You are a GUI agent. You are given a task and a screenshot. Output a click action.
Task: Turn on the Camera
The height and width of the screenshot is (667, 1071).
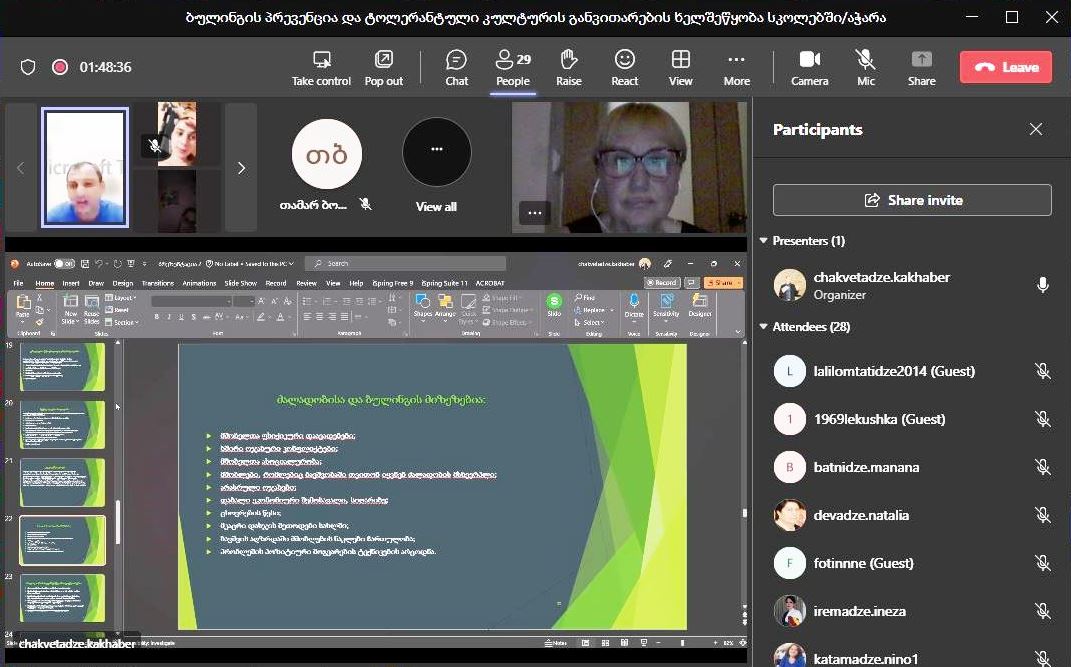(809, 68)
